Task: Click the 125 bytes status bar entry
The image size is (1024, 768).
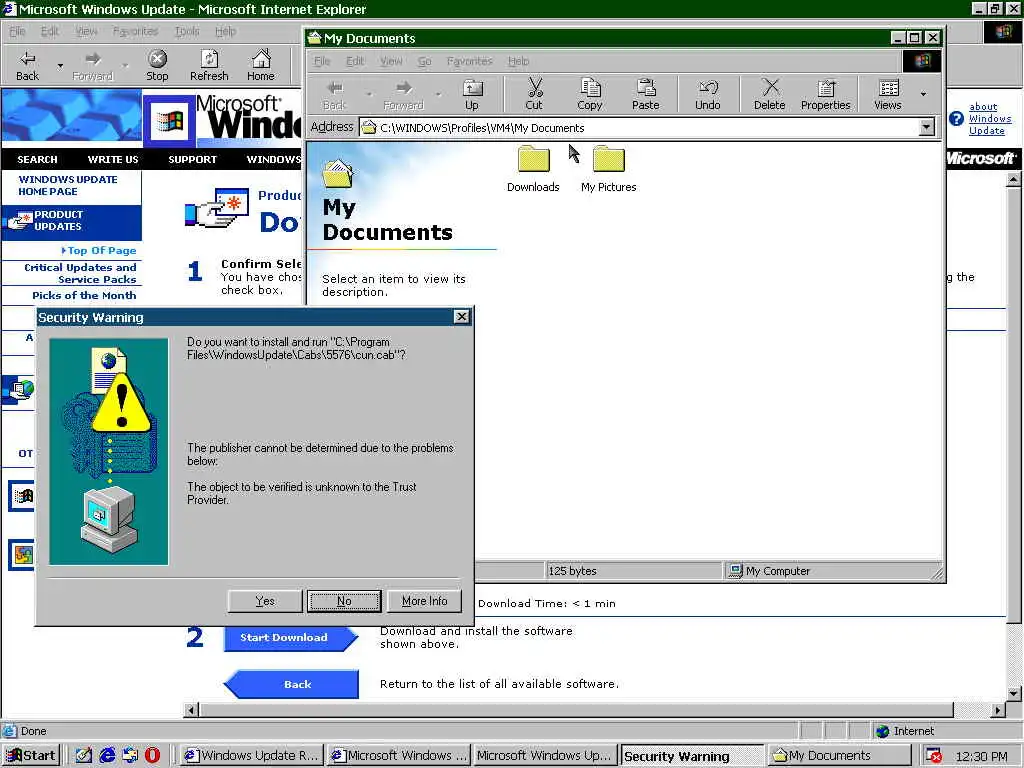Action: [572, 571]
